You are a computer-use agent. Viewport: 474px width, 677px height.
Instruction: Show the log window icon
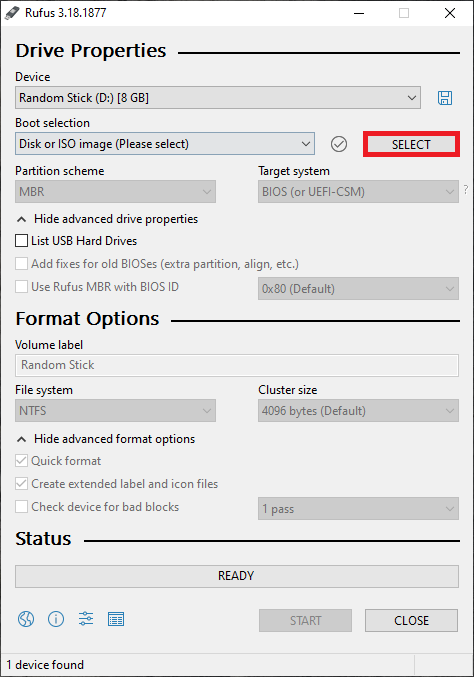[x=116, y=619]
